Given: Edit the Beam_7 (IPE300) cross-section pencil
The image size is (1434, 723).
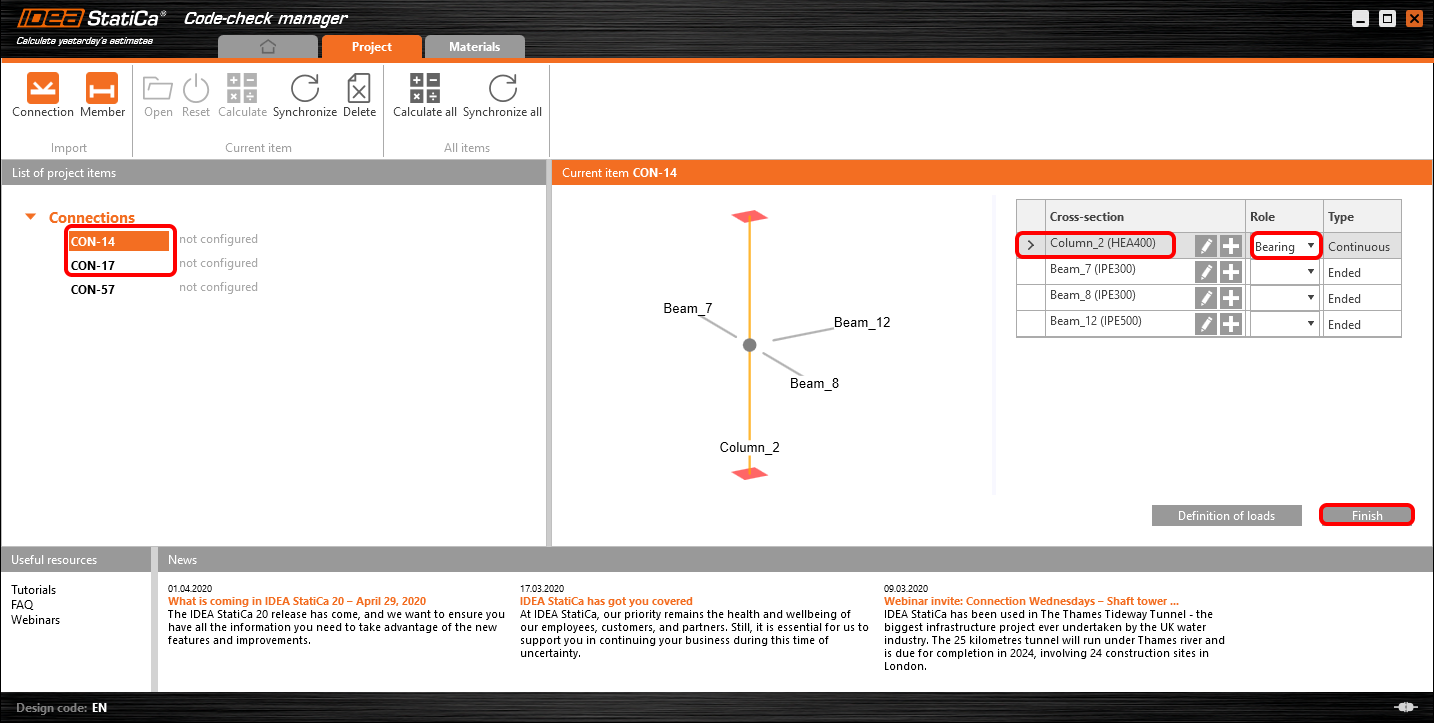Looking at the screenshot, I should click(1206, 272).
